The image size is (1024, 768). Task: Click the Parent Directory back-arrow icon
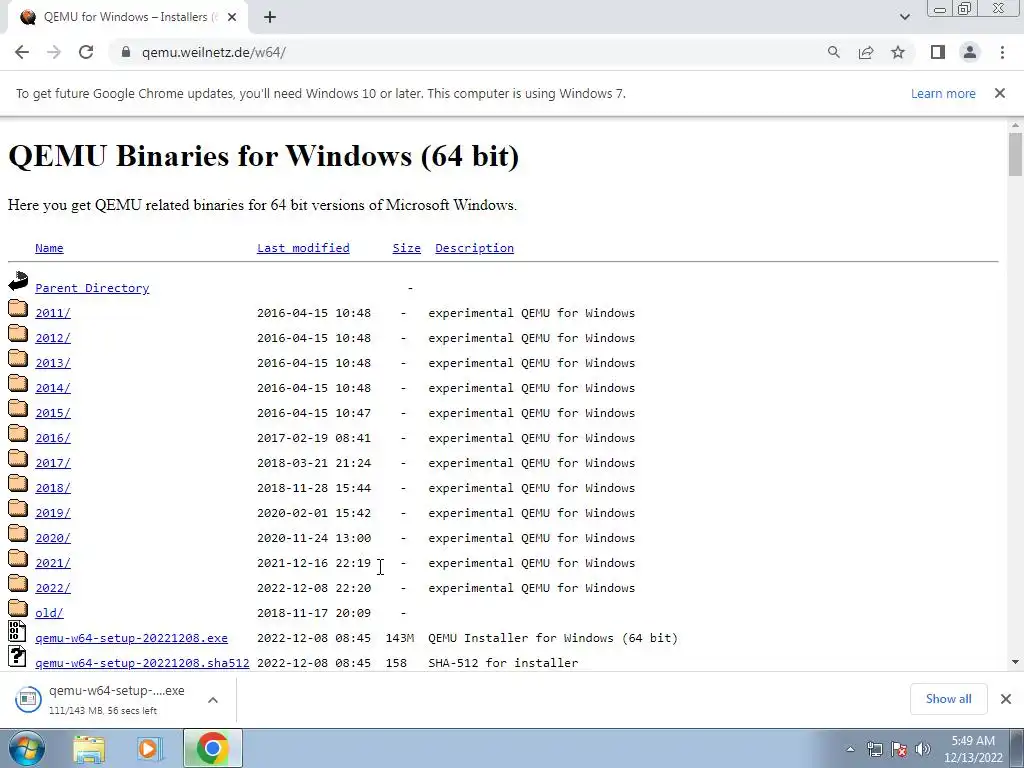coord(18,281)
